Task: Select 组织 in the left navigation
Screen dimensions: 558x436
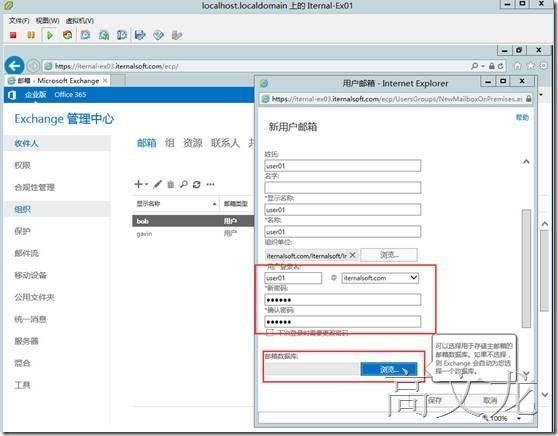Action: 57,209
